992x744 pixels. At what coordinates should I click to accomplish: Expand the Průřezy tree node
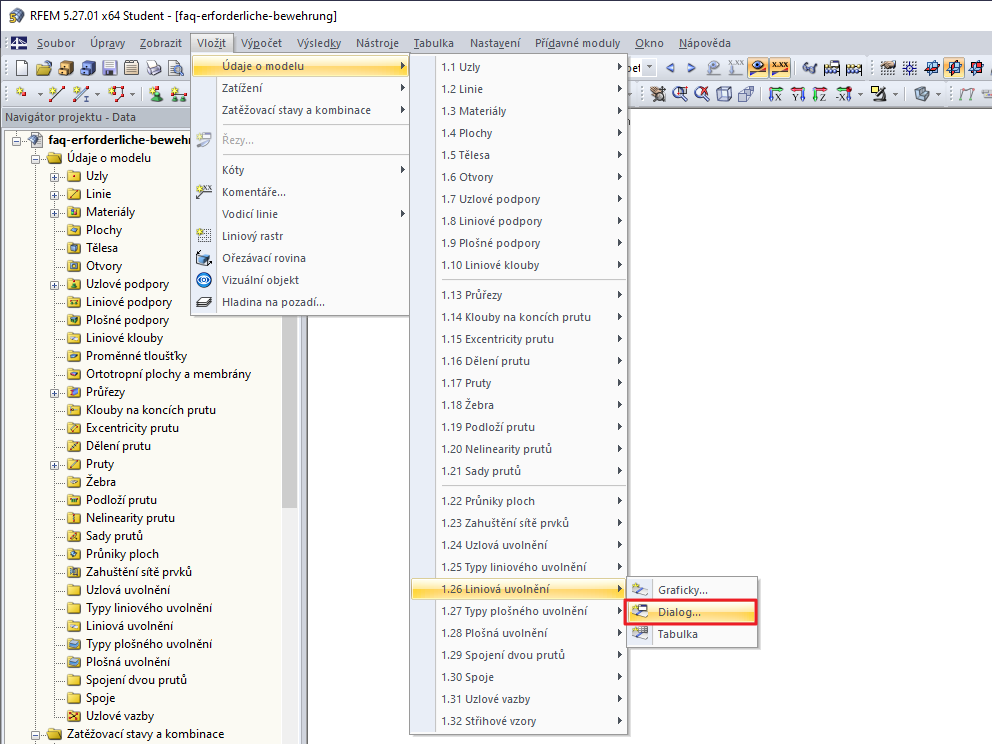pos(54,392)
